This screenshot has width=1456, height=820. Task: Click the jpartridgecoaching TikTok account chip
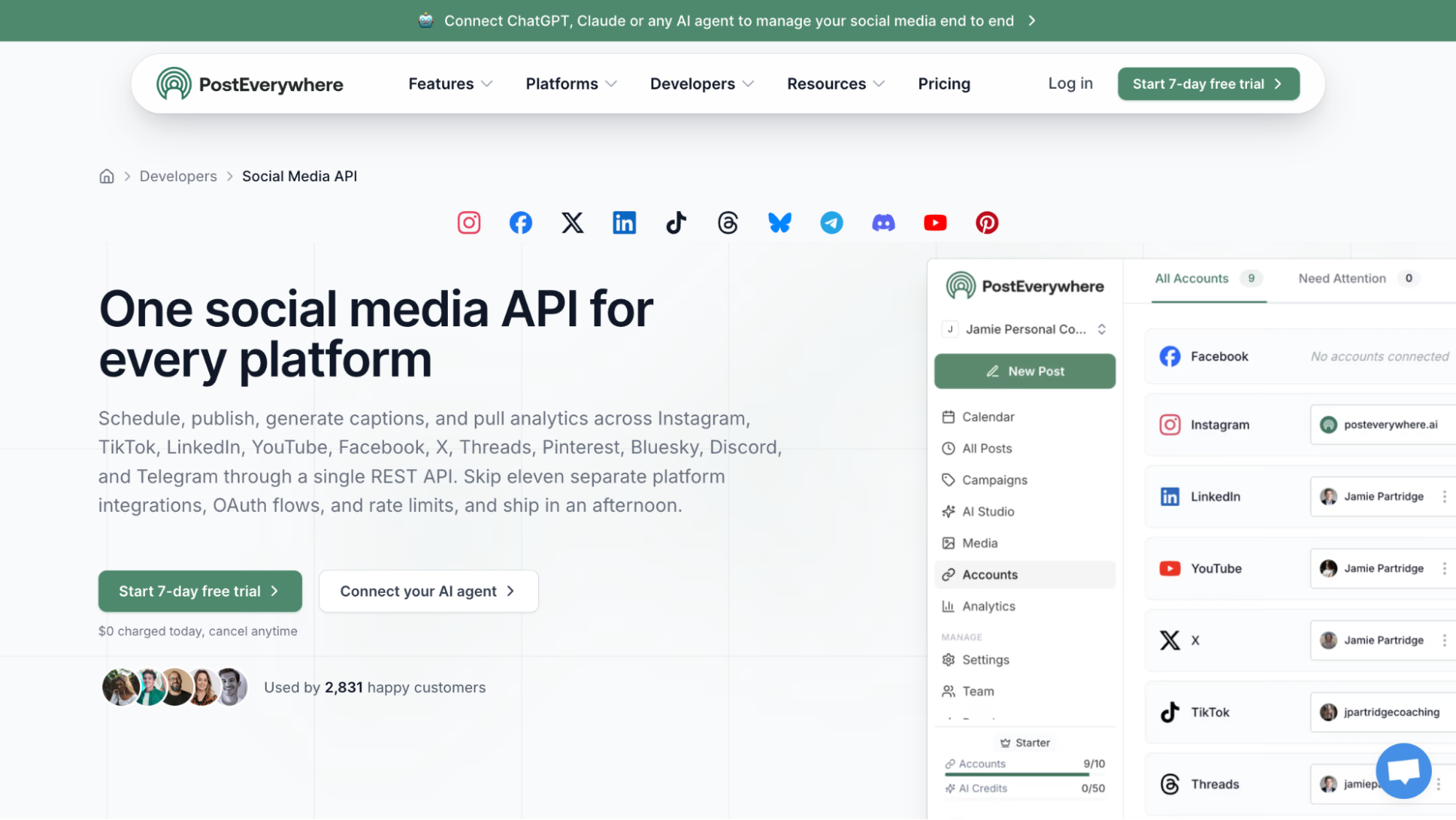point(1383,712)
